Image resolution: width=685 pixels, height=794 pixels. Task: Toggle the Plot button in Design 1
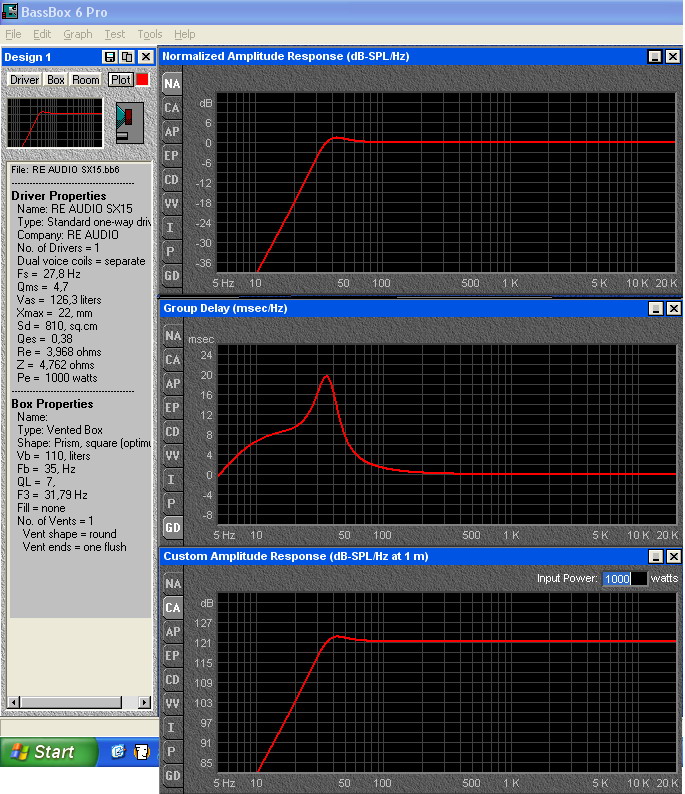[121, 80]
